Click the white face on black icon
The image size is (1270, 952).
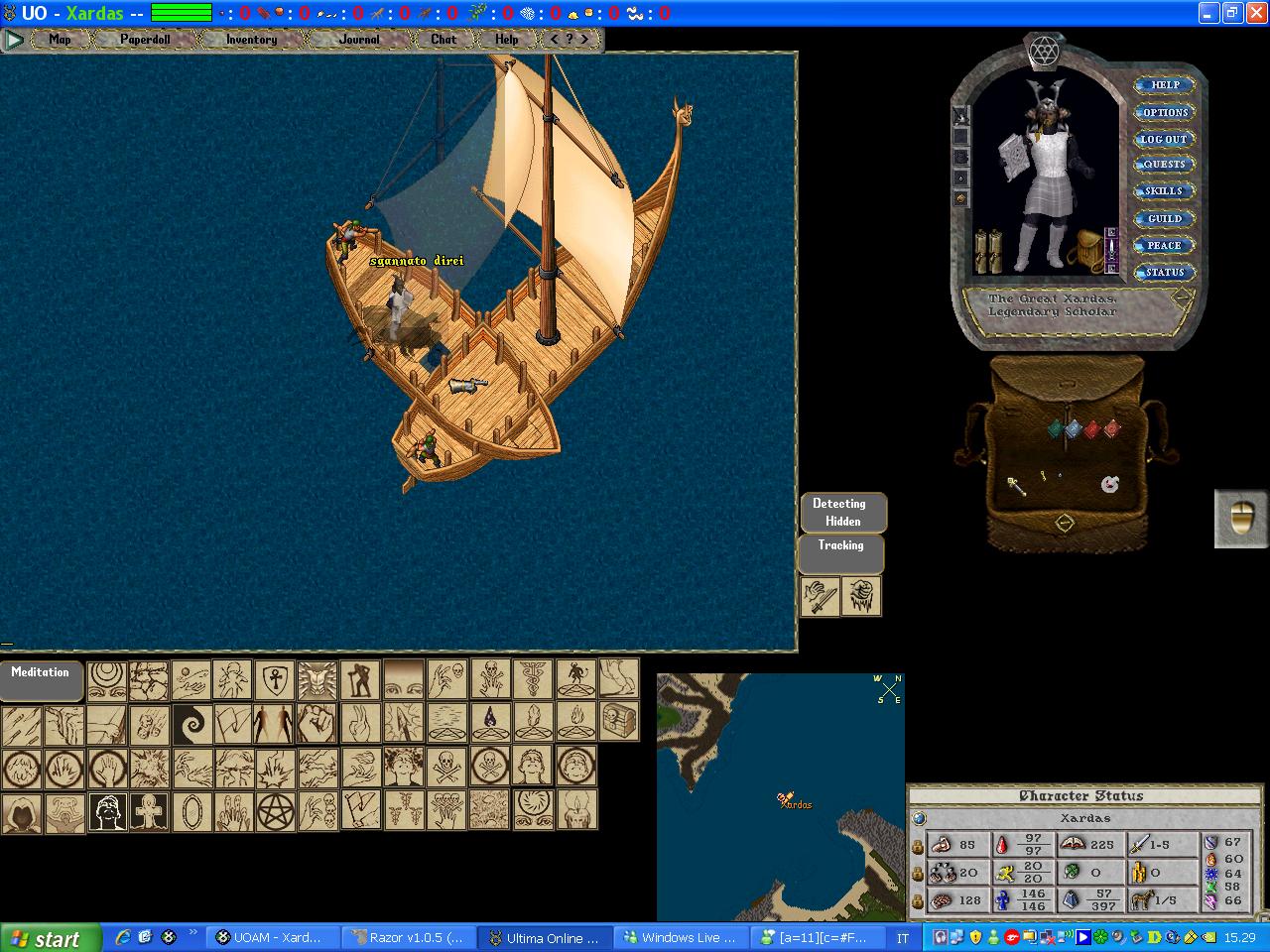click(x=108, y=812)
